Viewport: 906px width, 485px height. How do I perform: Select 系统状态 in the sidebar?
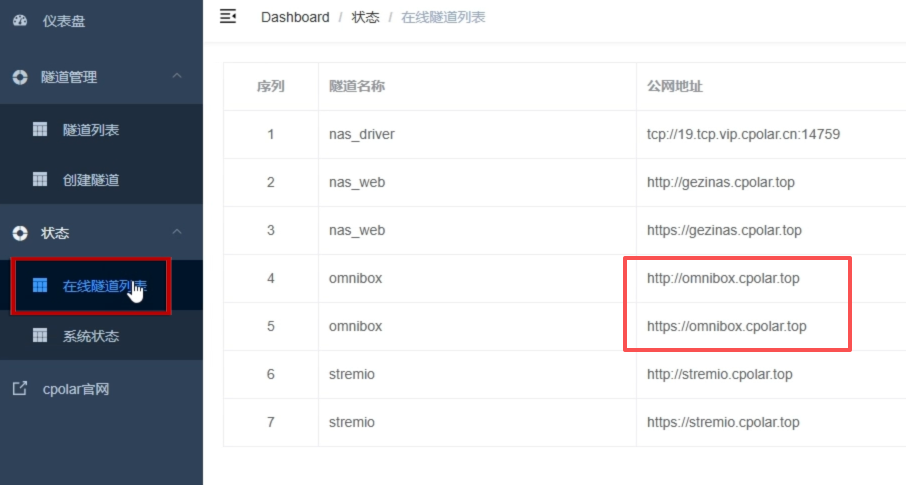tap(91, 336)
